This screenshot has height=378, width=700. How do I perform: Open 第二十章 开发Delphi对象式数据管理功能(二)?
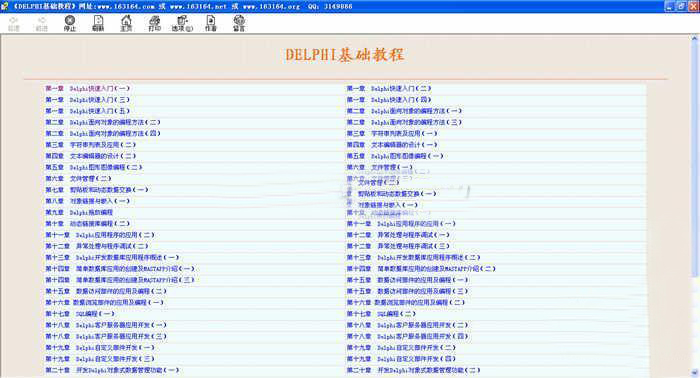pos(414,370)
